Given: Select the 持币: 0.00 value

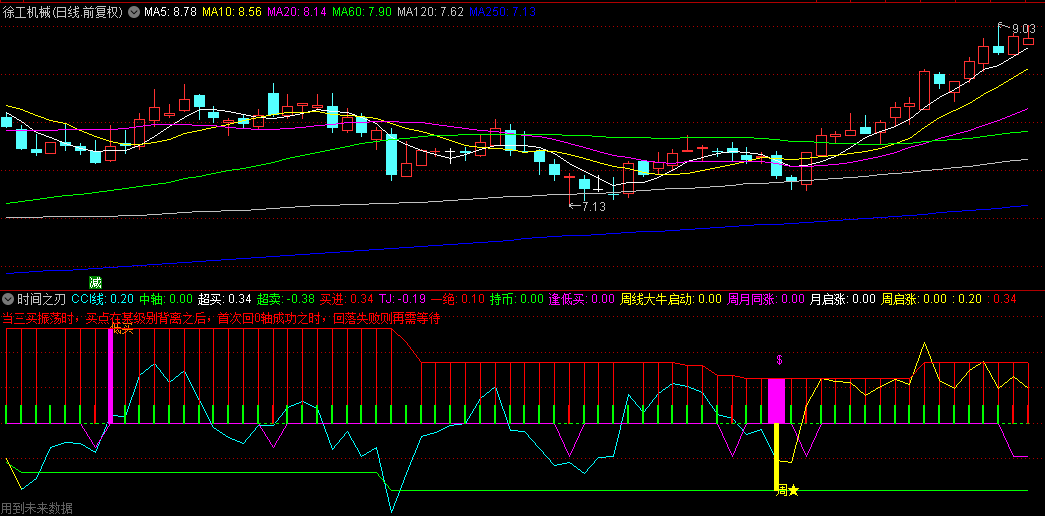Looking at the screenshot, I should point(517,299).
